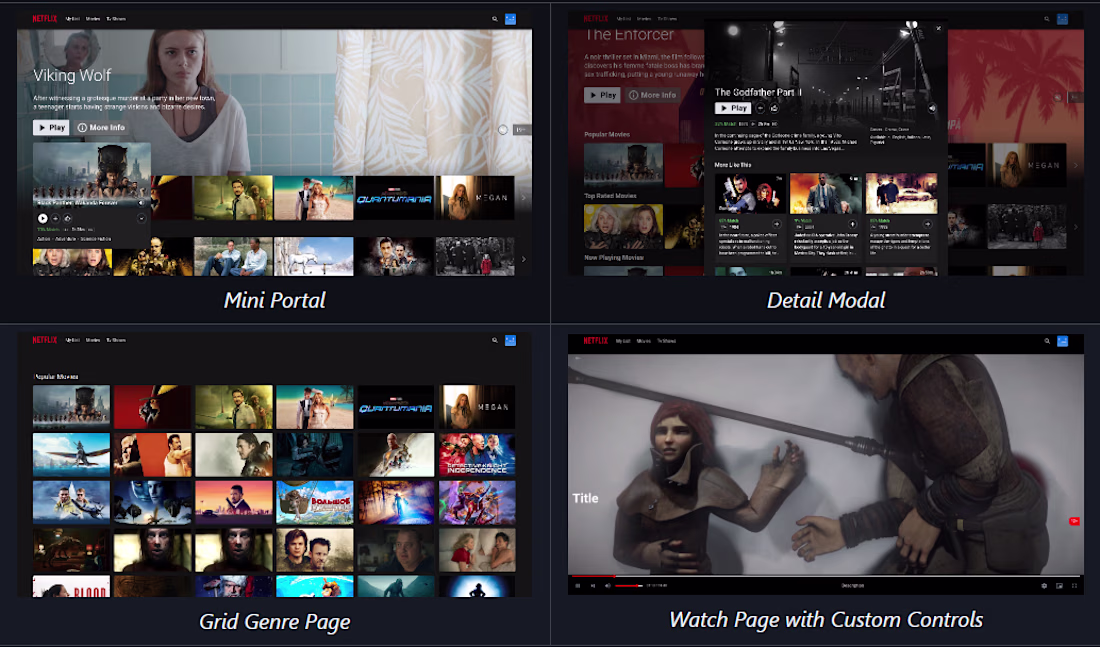Viewport: 1100px width, 647px height.
Task: Play The Enforcer behind the detail modal
Action: [x=602, y=95]
